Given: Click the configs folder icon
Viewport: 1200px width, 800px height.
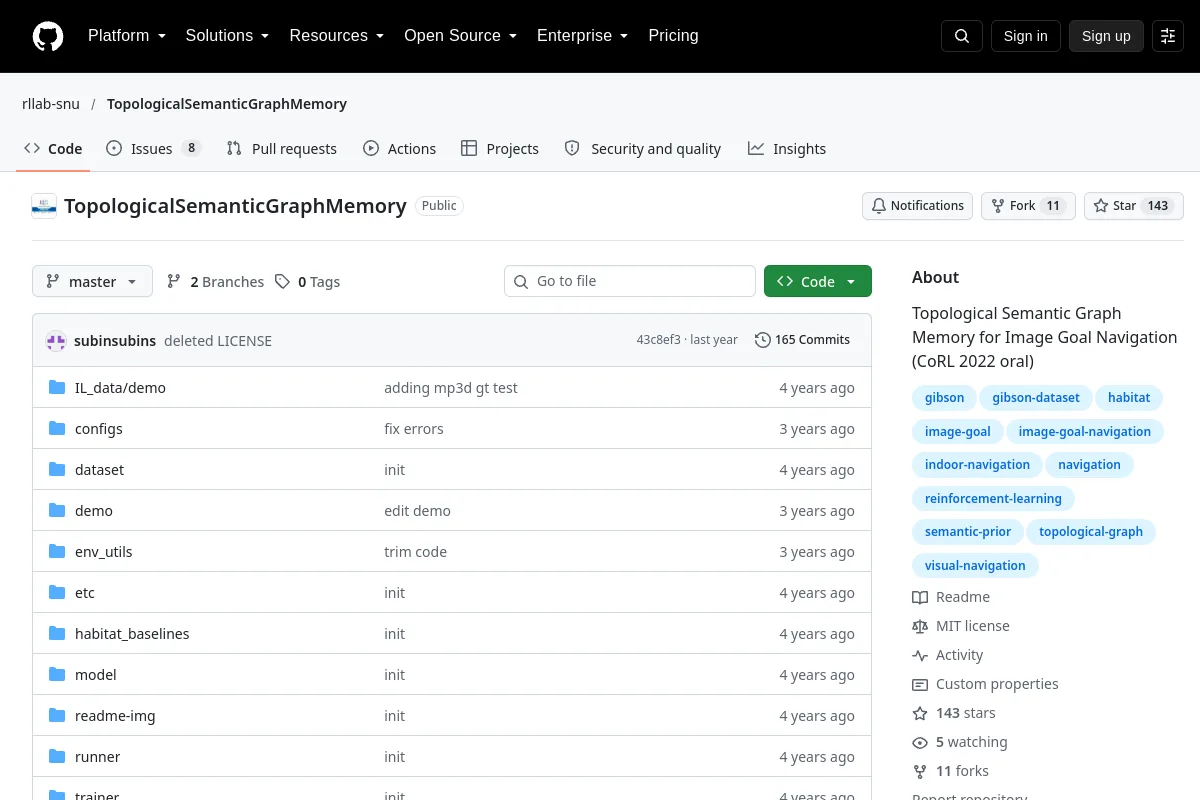Looking at the screenshot, I should click(x=57, y=429).
